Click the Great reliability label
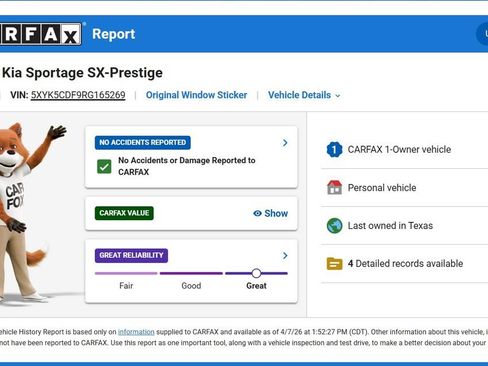Image resolution: width=488 pixels, height=366 pixels. point(256,286)
